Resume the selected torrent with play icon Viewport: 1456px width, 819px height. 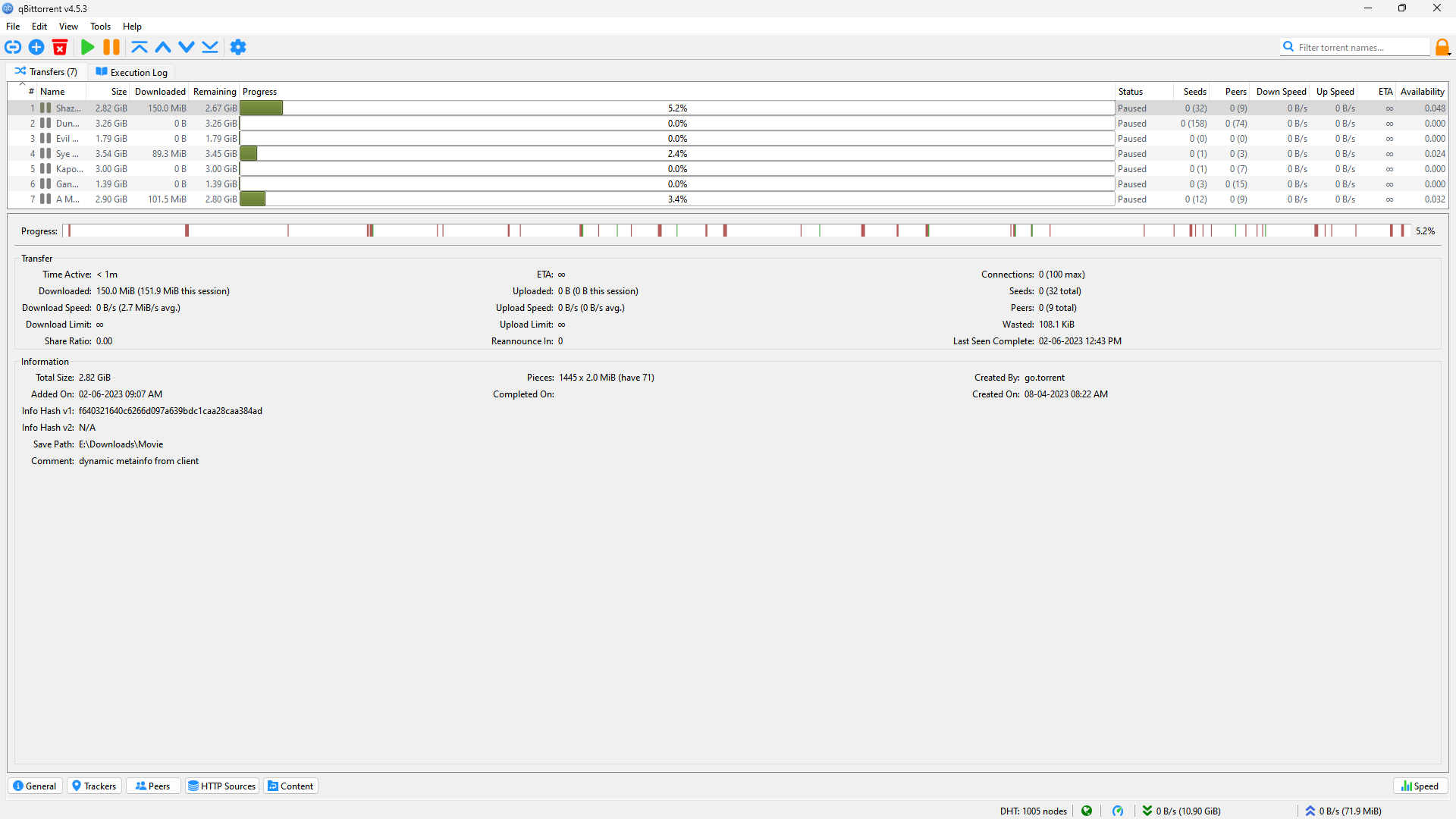[87, 47]
